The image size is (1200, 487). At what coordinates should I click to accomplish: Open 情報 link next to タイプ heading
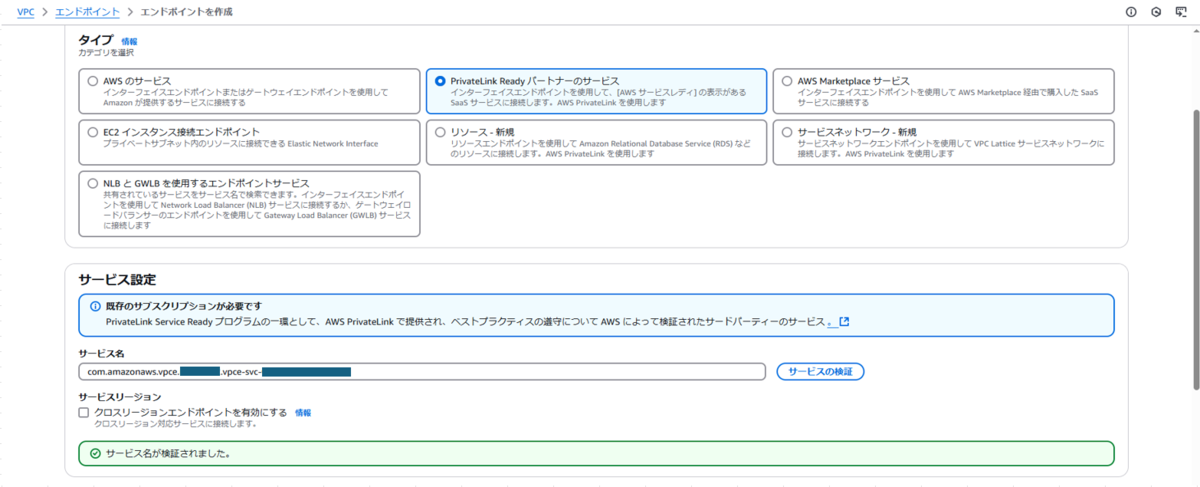tap(129, 41)
